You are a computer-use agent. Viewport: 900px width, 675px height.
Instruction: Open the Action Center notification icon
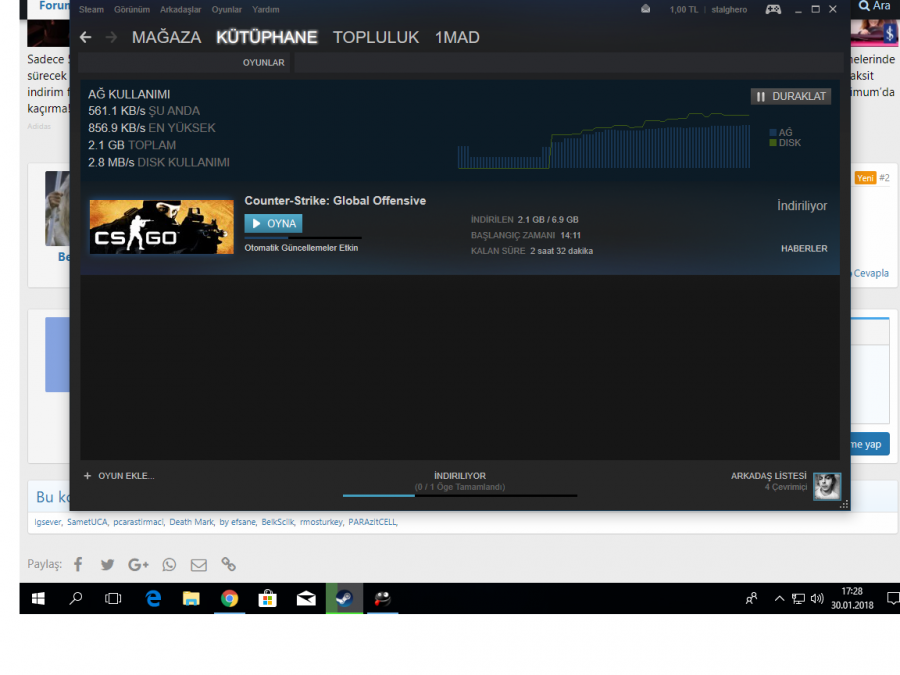pos(893,599)
